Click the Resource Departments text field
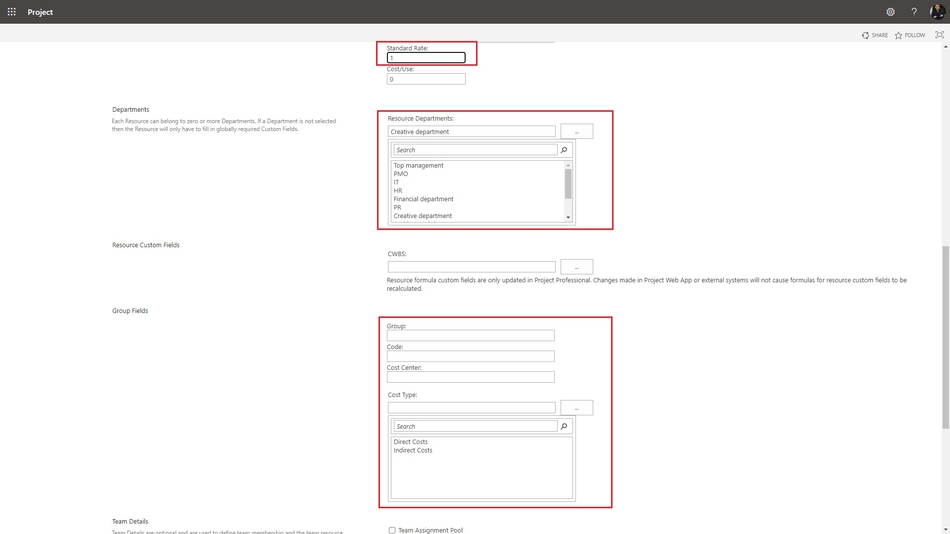This screenshot has height=534, width=950. (x=471, y=132)
